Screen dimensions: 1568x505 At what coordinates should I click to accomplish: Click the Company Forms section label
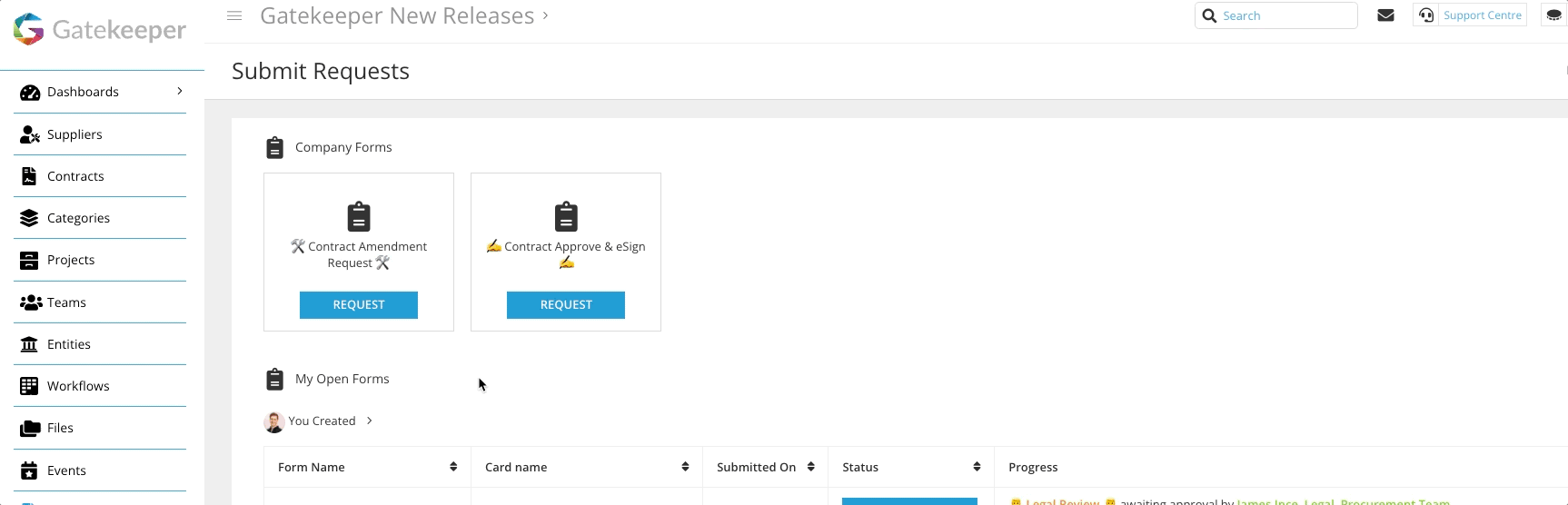[x=343, y=147]
